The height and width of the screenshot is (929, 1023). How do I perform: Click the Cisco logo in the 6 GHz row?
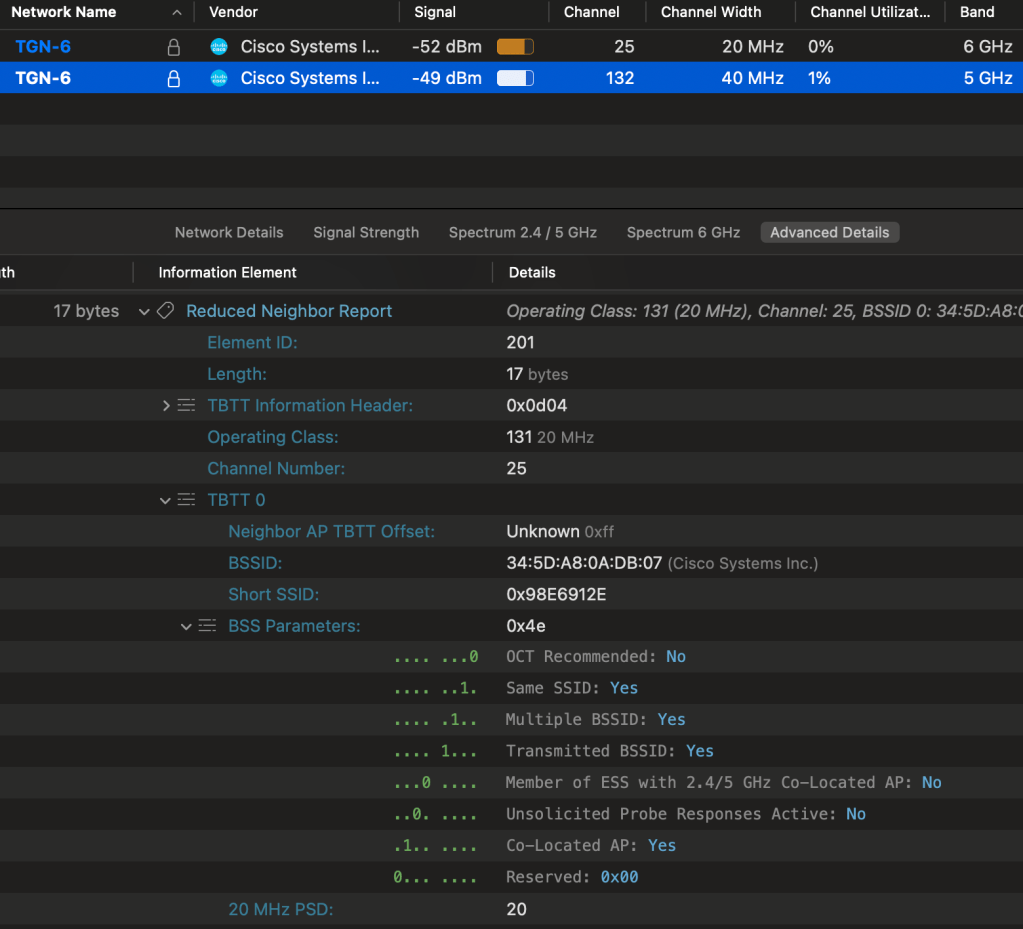coord(219,47)
